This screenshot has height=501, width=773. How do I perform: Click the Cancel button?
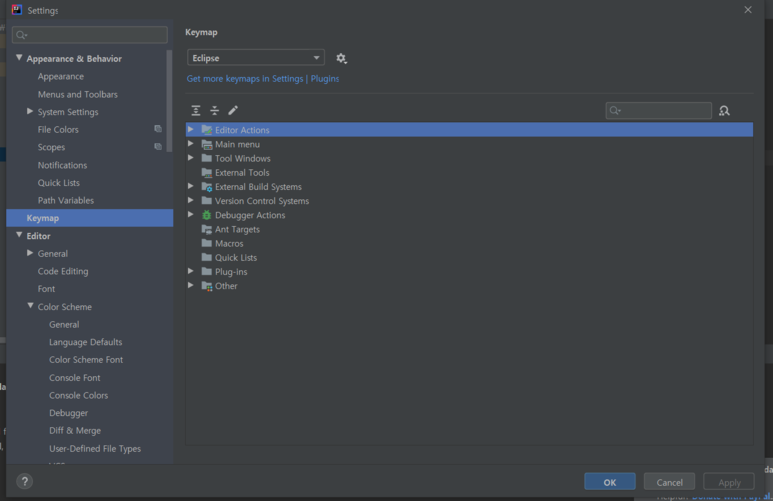(669, 482)
